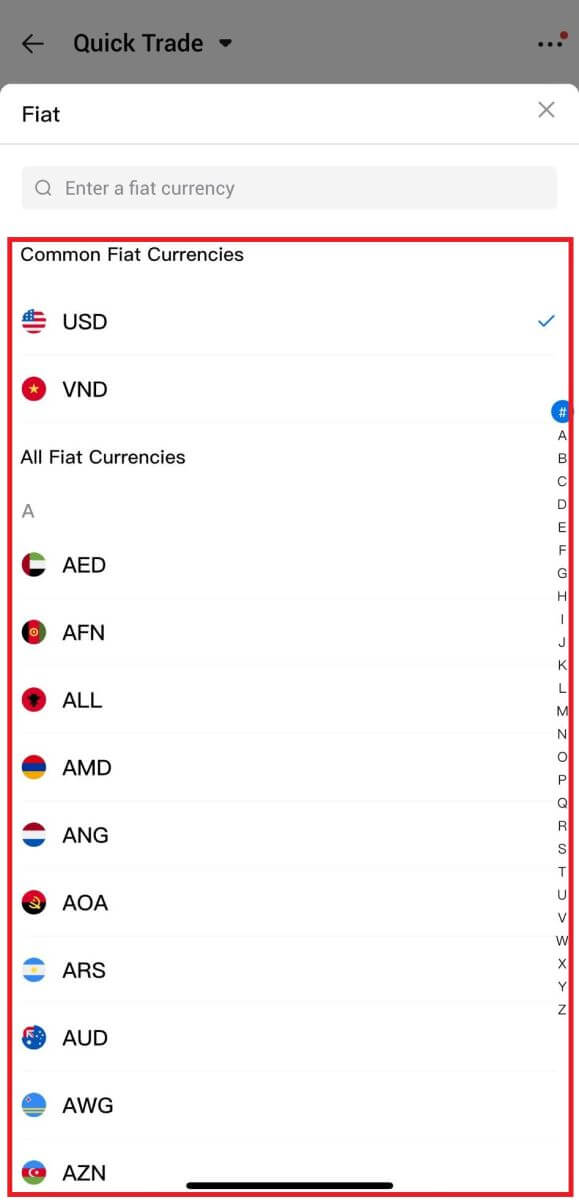The height and width of the screenshot is (1200, 579).
Task: Tap the highlighted # index badge
Action: 561,411
